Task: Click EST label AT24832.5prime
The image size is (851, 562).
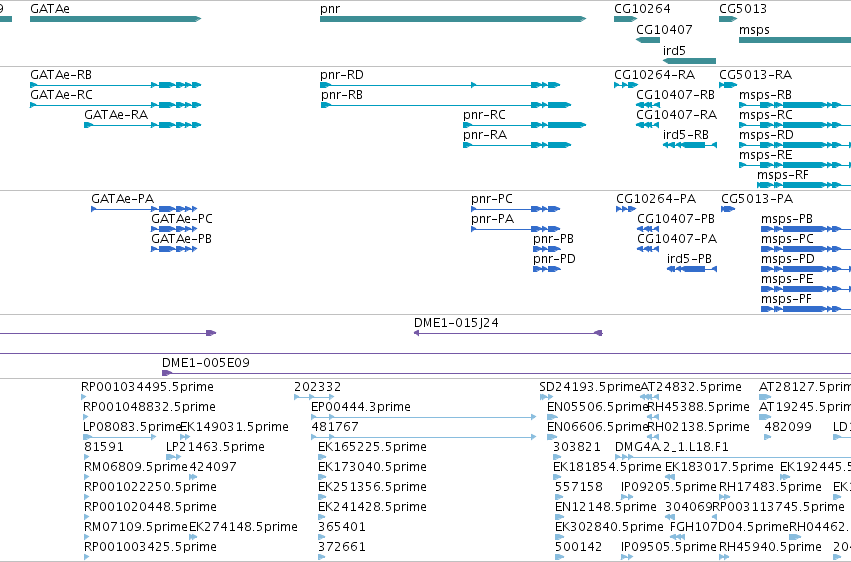Action: tap(691, 387)
